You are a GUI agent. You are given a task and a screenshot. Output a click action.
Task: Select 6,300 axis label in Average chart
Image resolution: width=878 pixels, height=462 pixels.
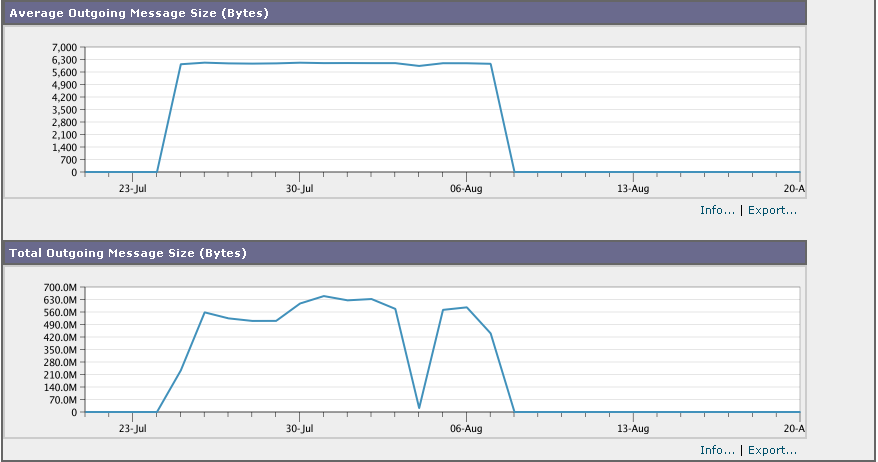pos(64,60)
